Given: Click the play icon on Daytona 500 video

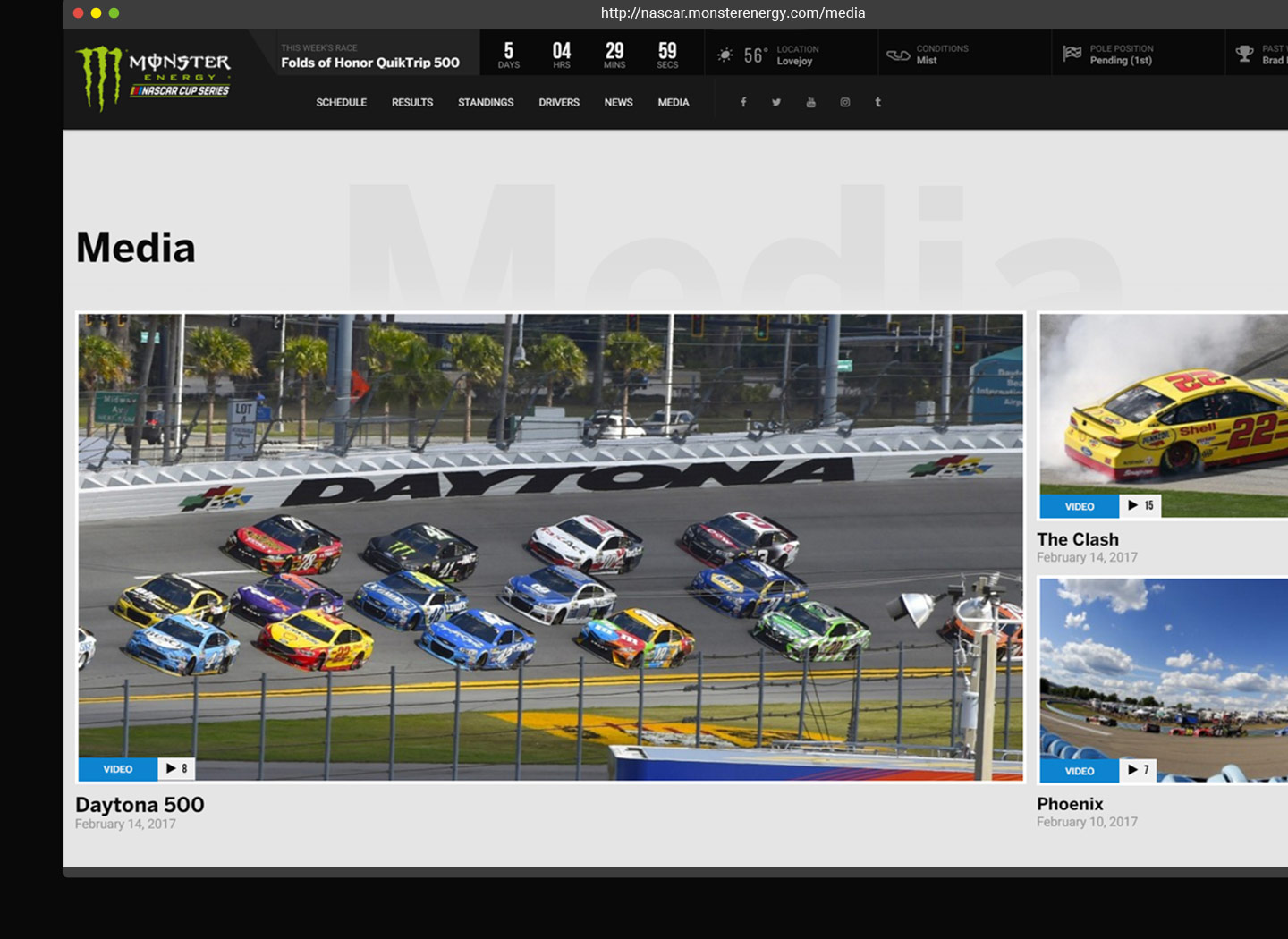Looking at the screenshot, I should click(x=171, y=768).
